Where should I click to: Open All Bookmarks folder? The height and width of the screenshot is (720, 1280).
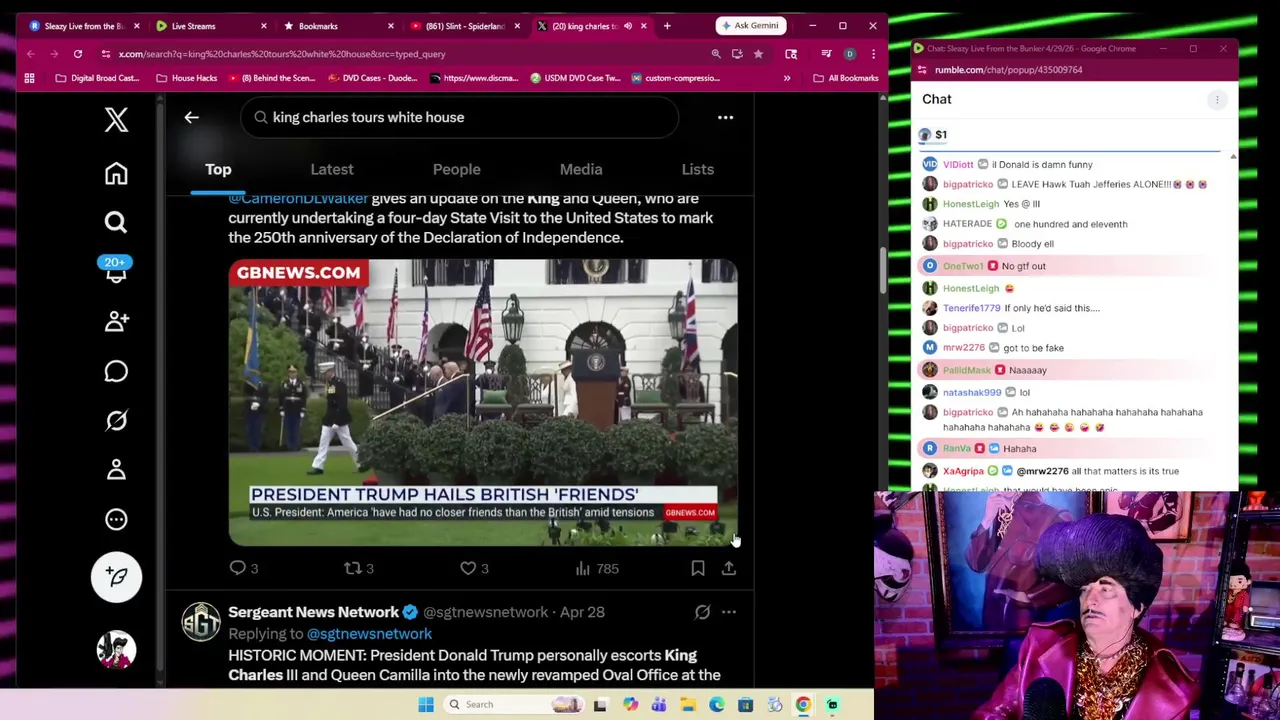(846, 78)
